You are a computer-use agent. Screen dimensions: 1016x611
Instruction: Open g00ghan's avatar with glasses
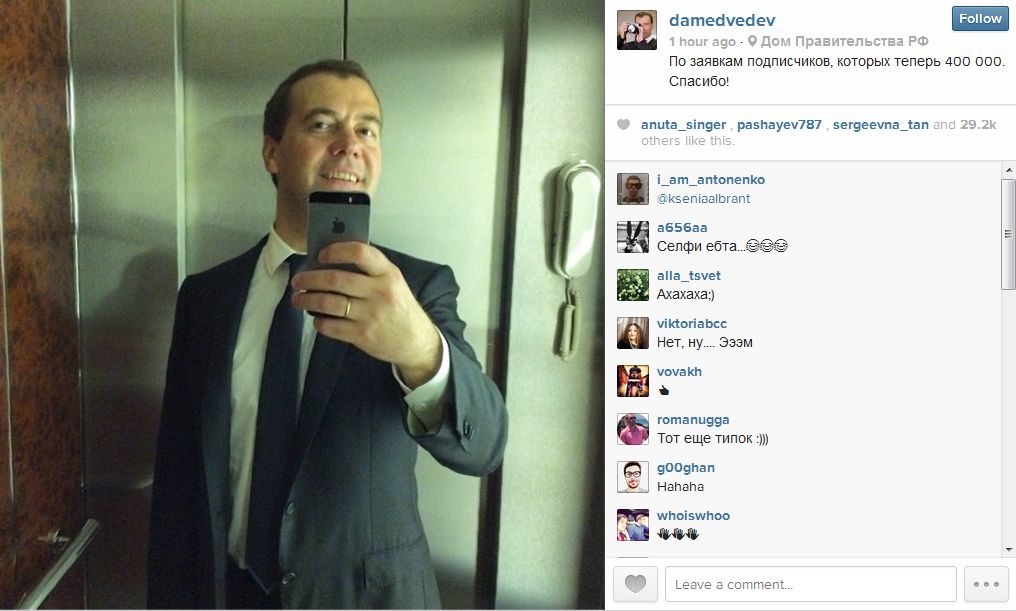coord(632,477)
